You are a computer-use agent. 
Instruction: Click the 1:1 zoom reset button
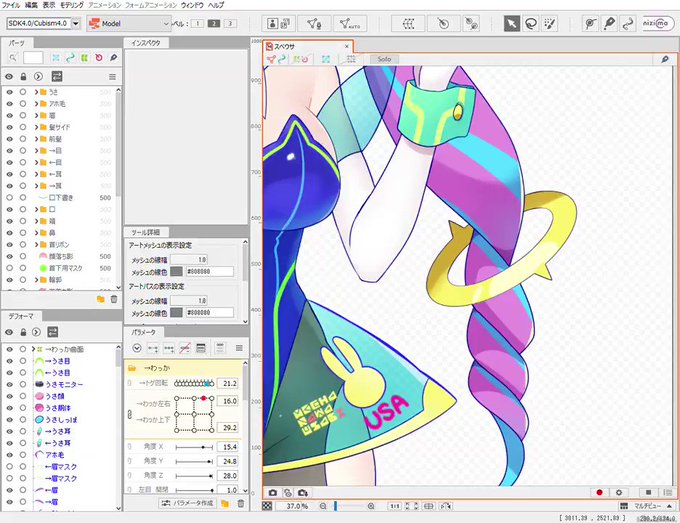[x=395, y=506]
